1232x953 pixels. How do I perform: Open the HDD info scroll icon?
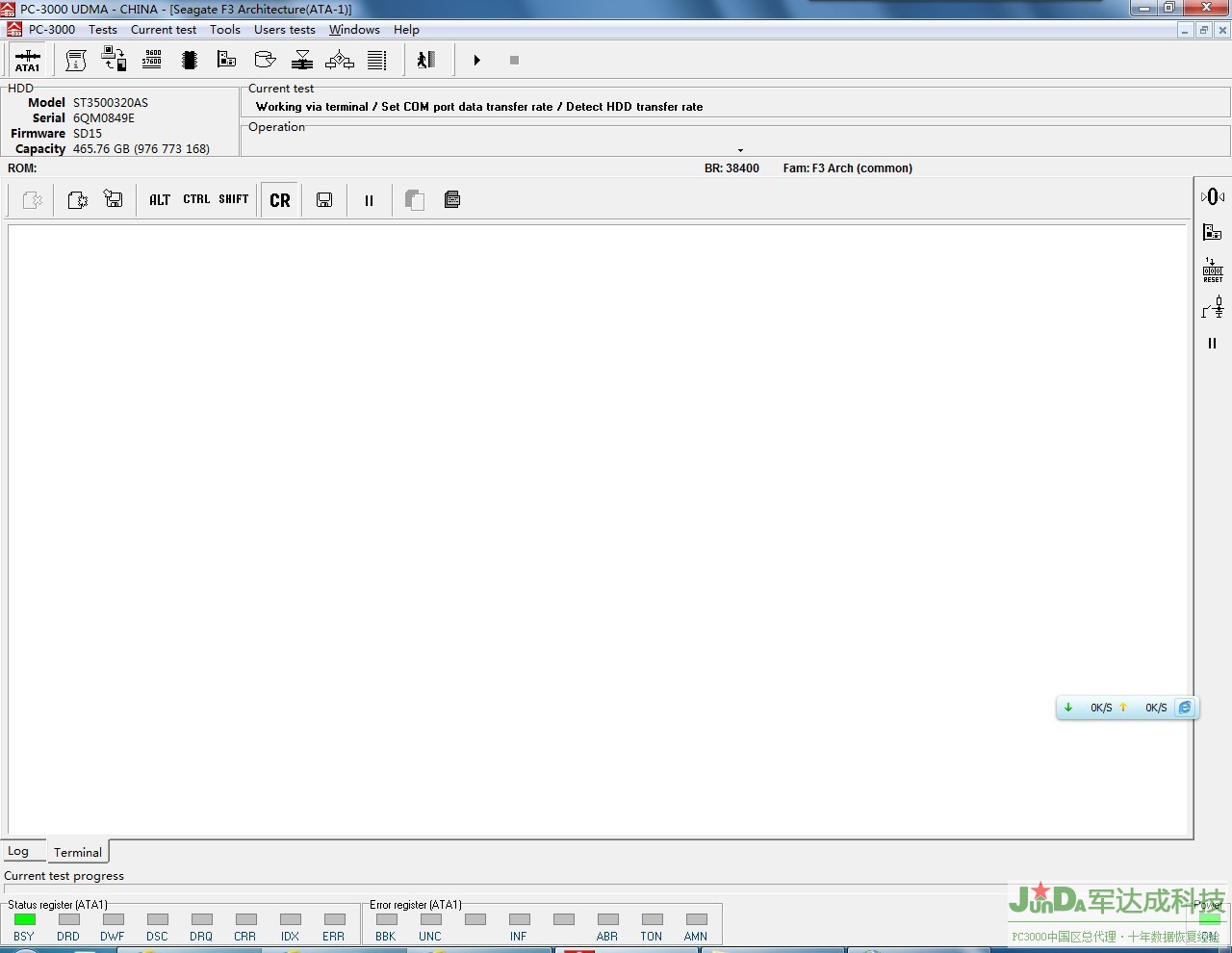pyautogui.click(x=76, y=60)
